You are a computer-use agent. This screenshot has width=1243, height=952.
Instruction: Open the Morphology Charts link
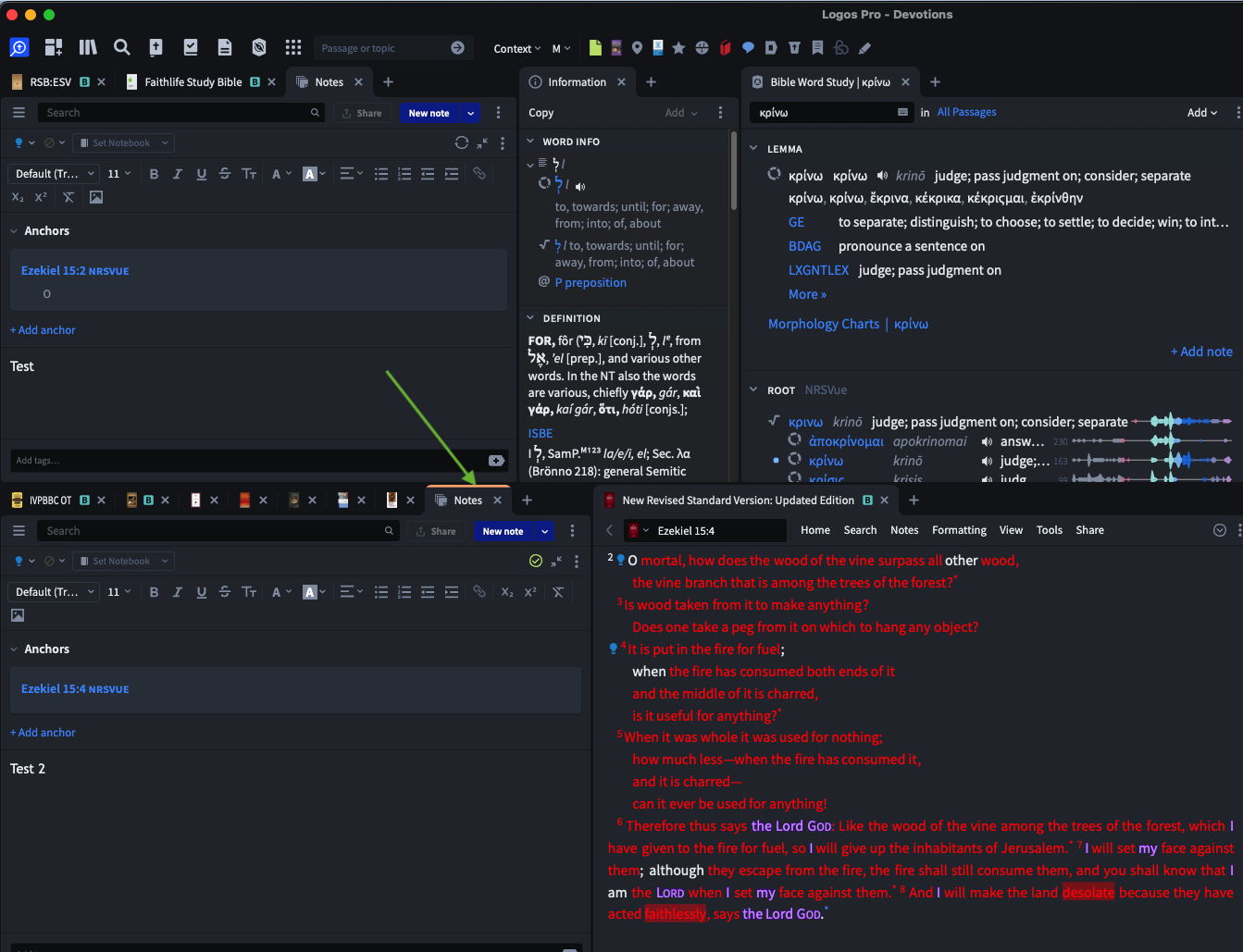824,324
